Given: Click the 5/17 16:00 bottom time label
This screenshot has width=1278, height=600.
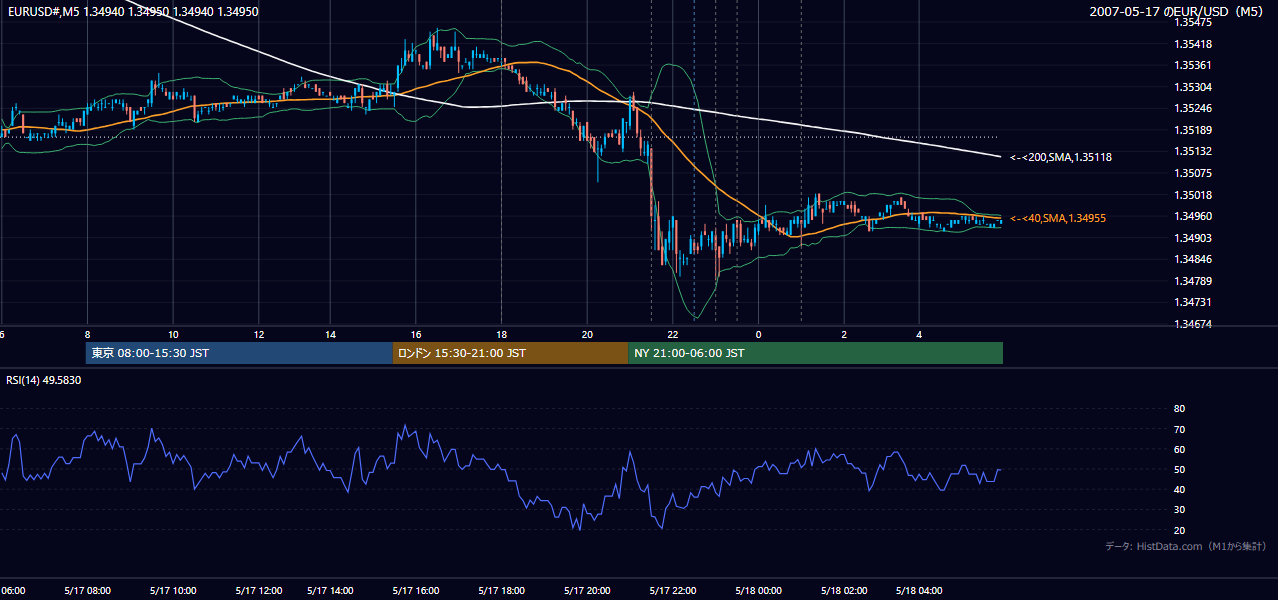Looking at the screenshot, I should tap(416, 591).
